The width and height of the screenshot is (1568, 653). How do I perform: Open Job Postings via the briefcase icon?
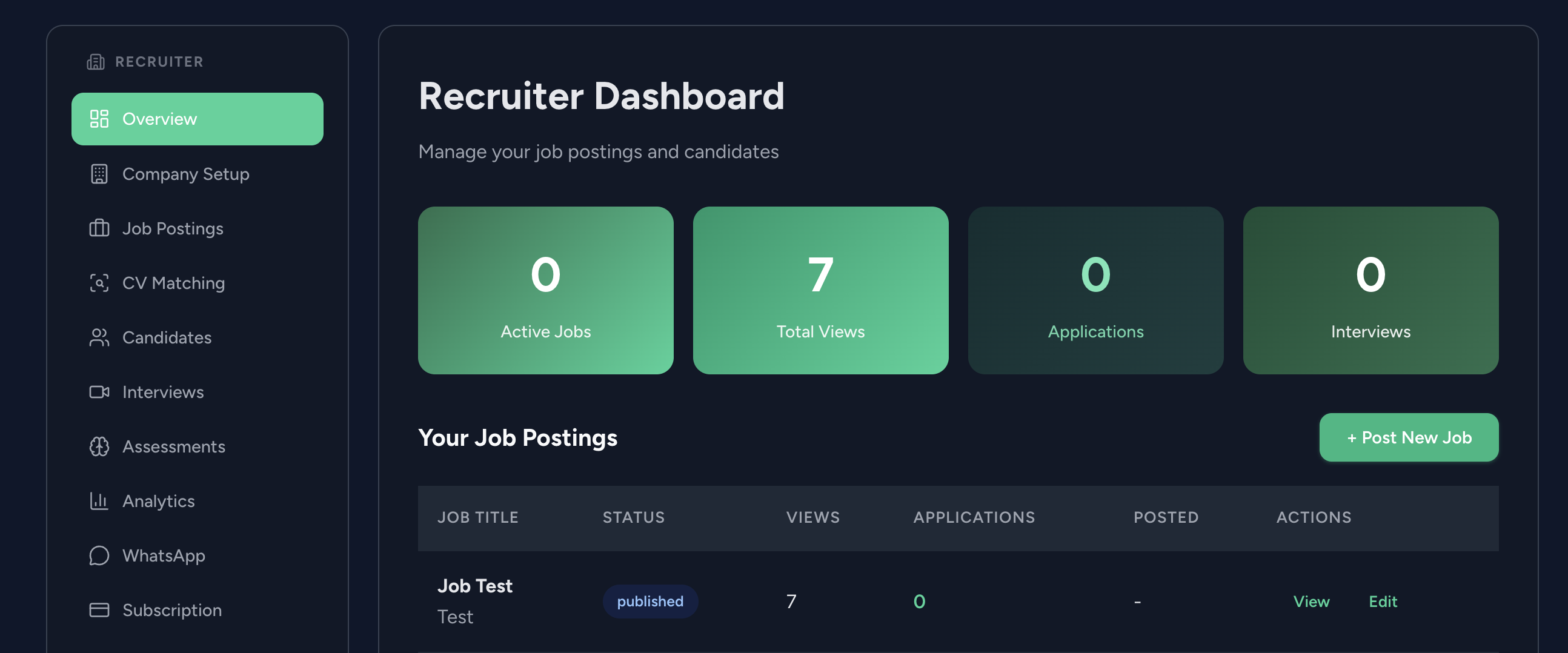pos(99,228)
